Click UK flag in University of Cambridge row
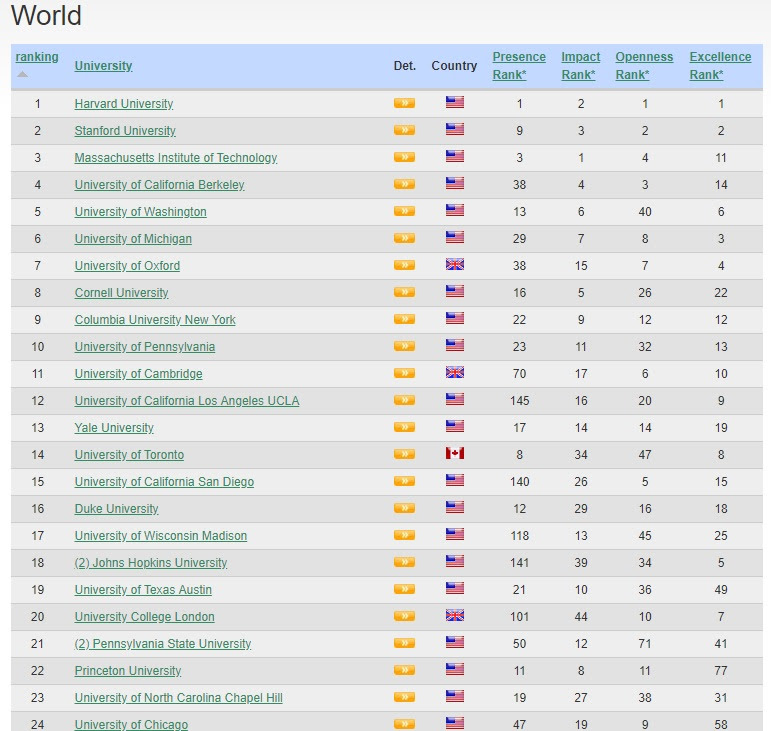The image size is (771, 731). point(455,373)
